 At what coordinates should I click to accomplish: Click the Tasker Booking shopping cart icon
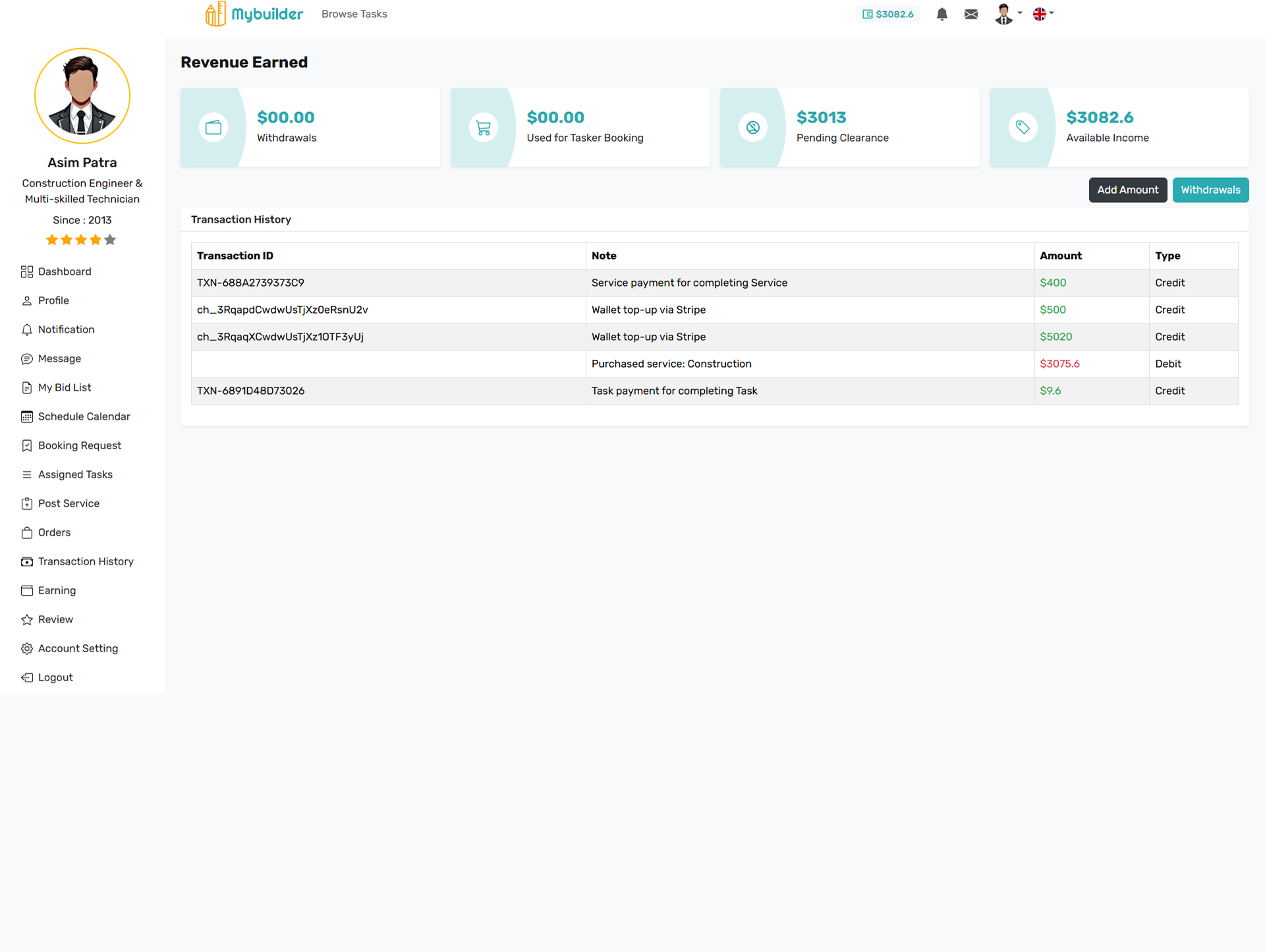coord(483,127)
